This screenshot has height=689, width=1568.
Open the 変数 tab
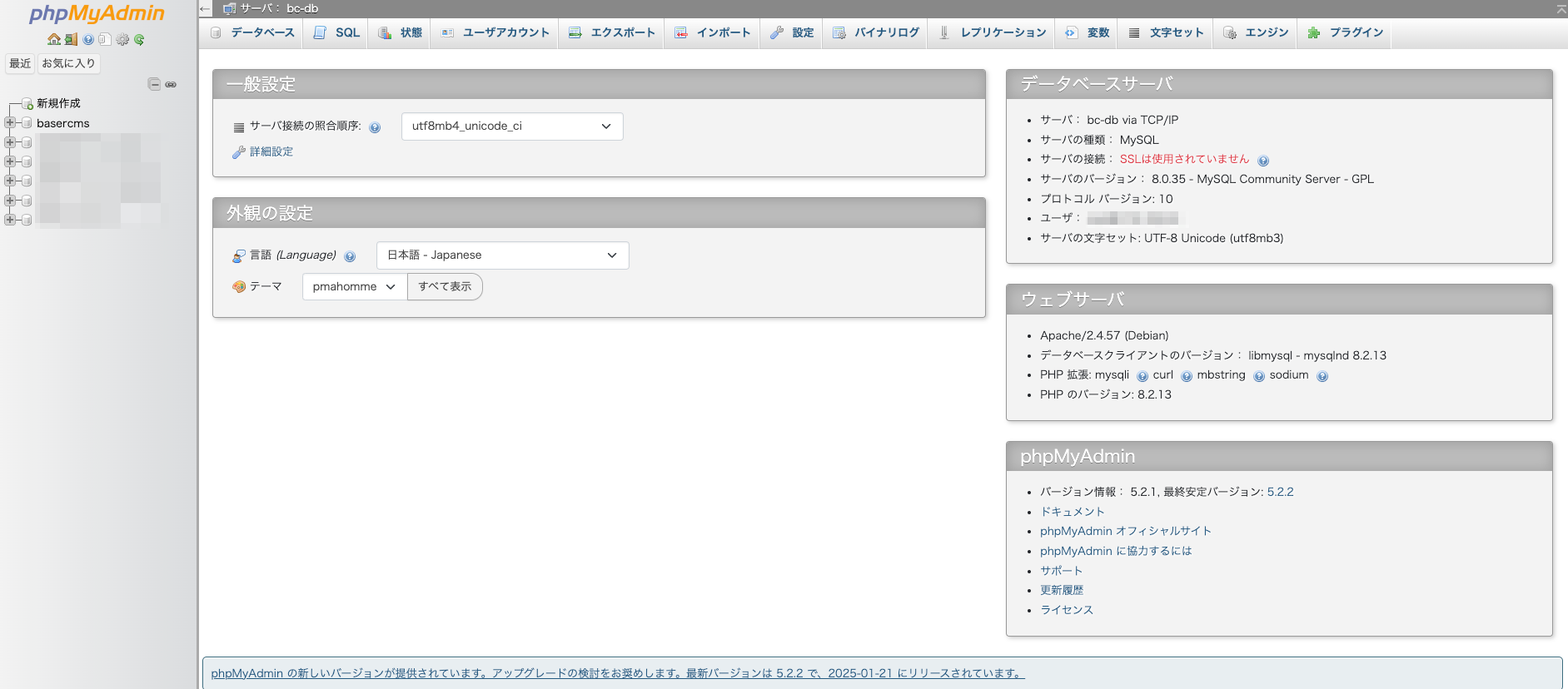1087,32
